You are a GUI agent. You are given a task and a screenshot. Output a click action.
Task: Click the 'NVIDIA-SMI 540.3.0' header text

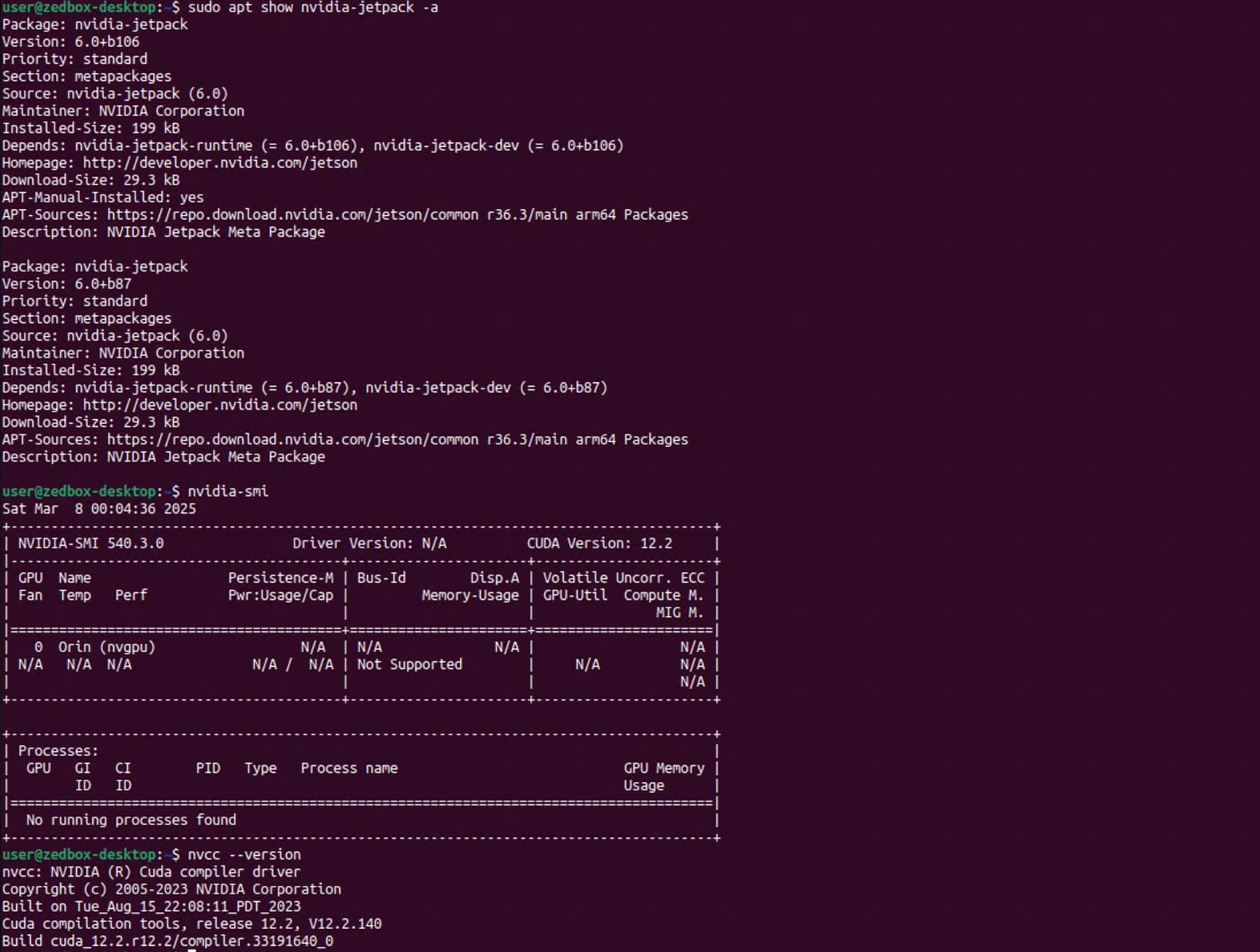click(x=91, y=544)
